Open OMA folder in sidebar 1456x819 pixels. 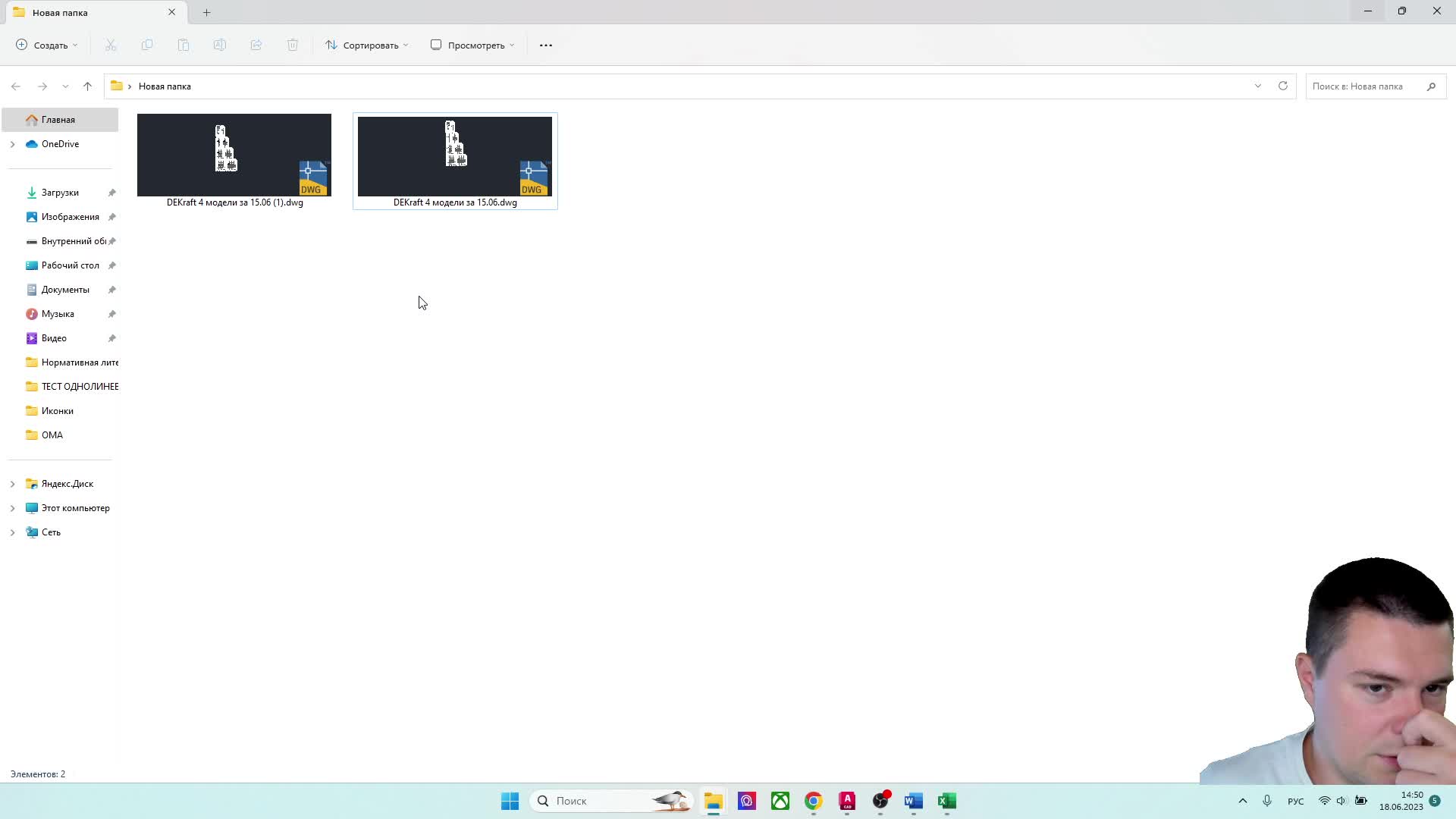coord(52,435)
